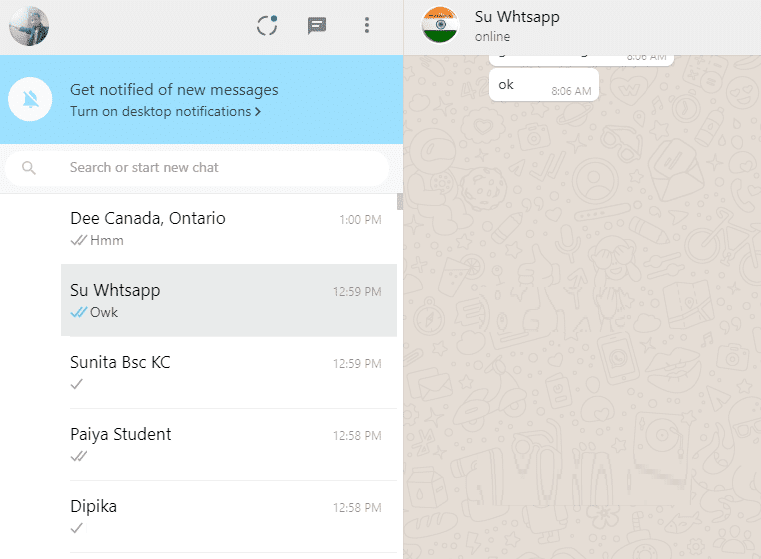Click the blue read ticks before Owk
761x559 pixels.
click(79, 312)
